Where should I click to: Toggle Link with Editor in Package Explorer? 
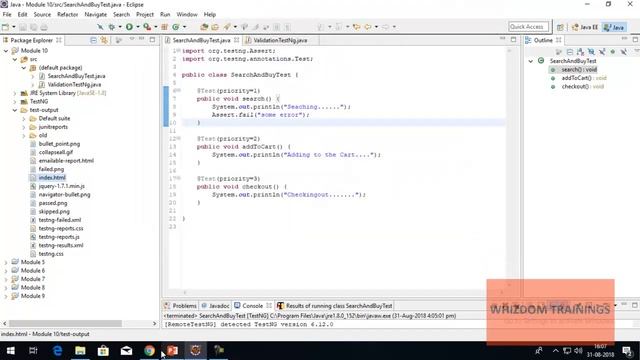pos(104,40)
